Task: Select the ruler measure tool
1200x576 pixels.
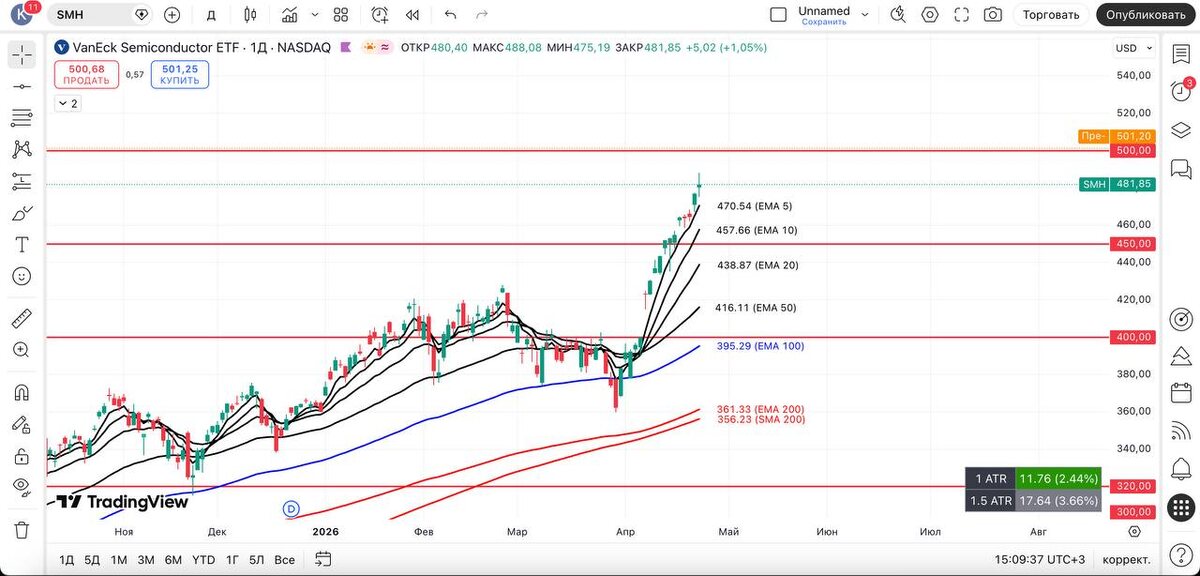Action: 22,319
